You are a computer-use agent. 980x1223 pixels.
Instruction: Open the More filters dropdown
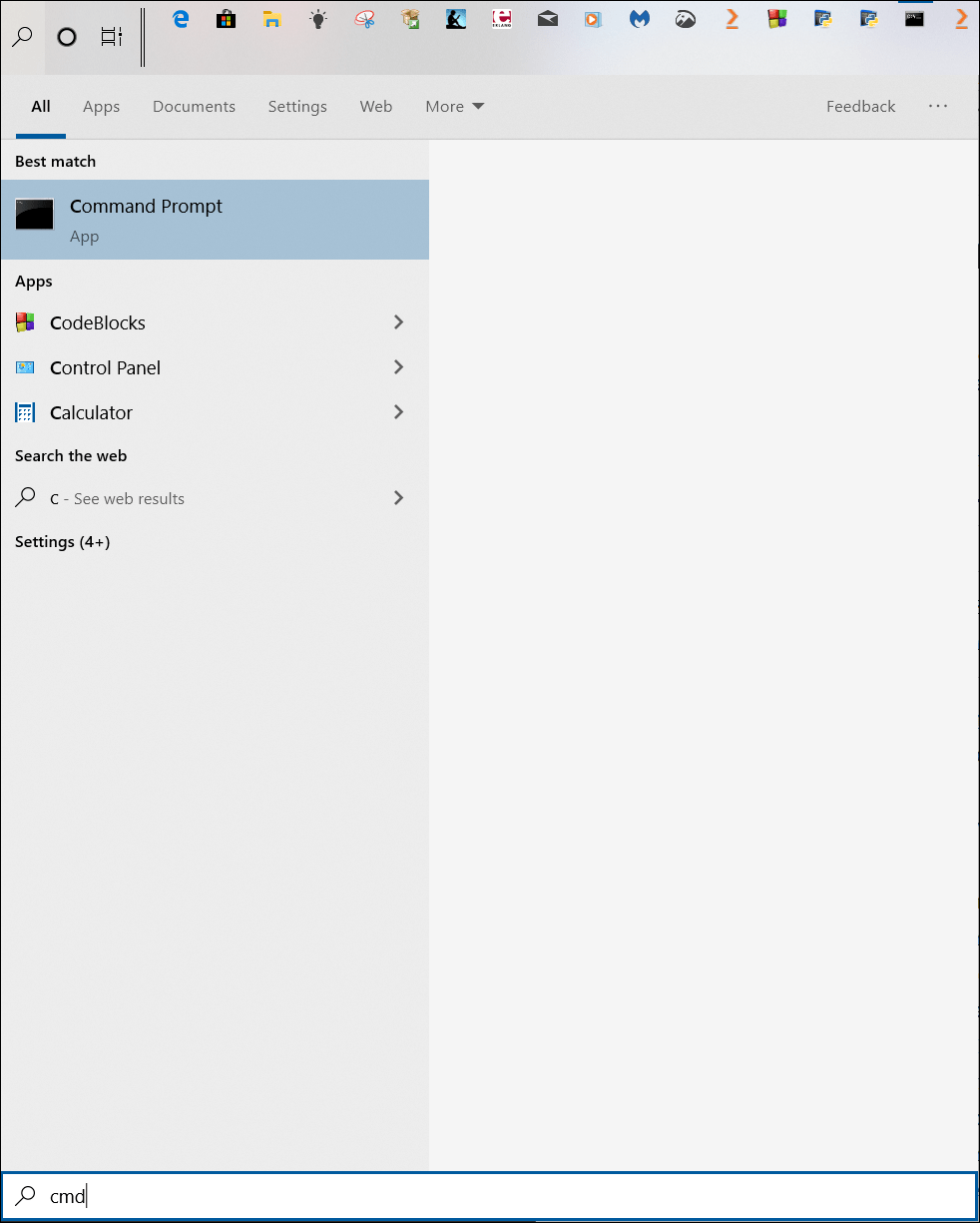tap(454, 106)
